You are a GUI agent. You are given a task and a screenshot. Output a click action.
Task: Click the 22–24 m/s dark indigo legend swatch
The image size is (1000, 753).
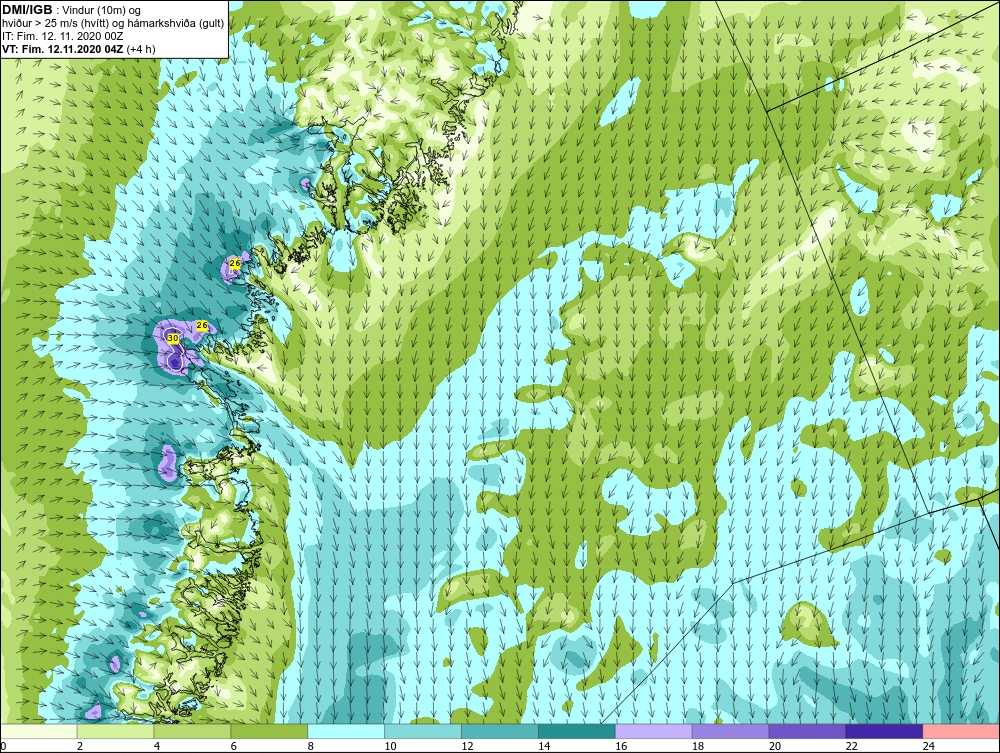(x=884, y=731)
